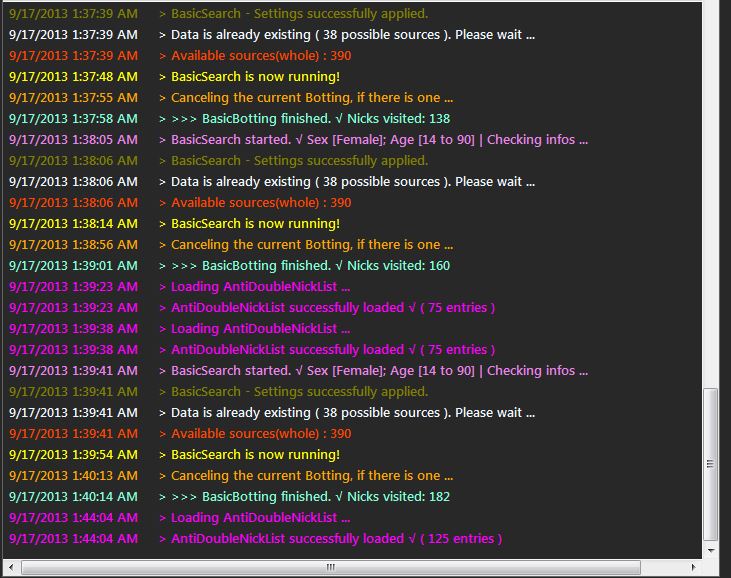The height and width of the screenshot is (578, 731).
Task: Select 'BasicSearch is now running!' at 1:39:54 AM
Action: pyautogui.click(x=174, y=455)
